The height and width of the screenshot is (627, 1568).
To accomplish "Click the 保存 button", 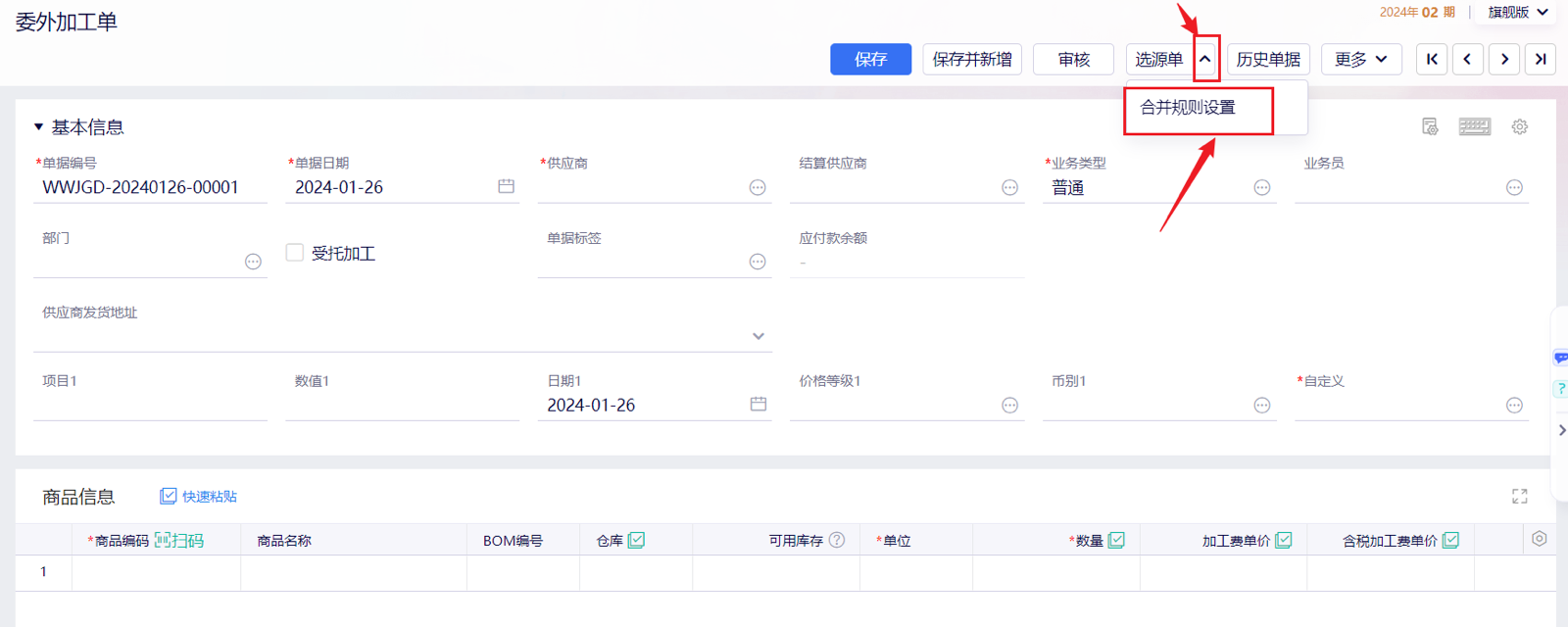I will pos(870,59).
